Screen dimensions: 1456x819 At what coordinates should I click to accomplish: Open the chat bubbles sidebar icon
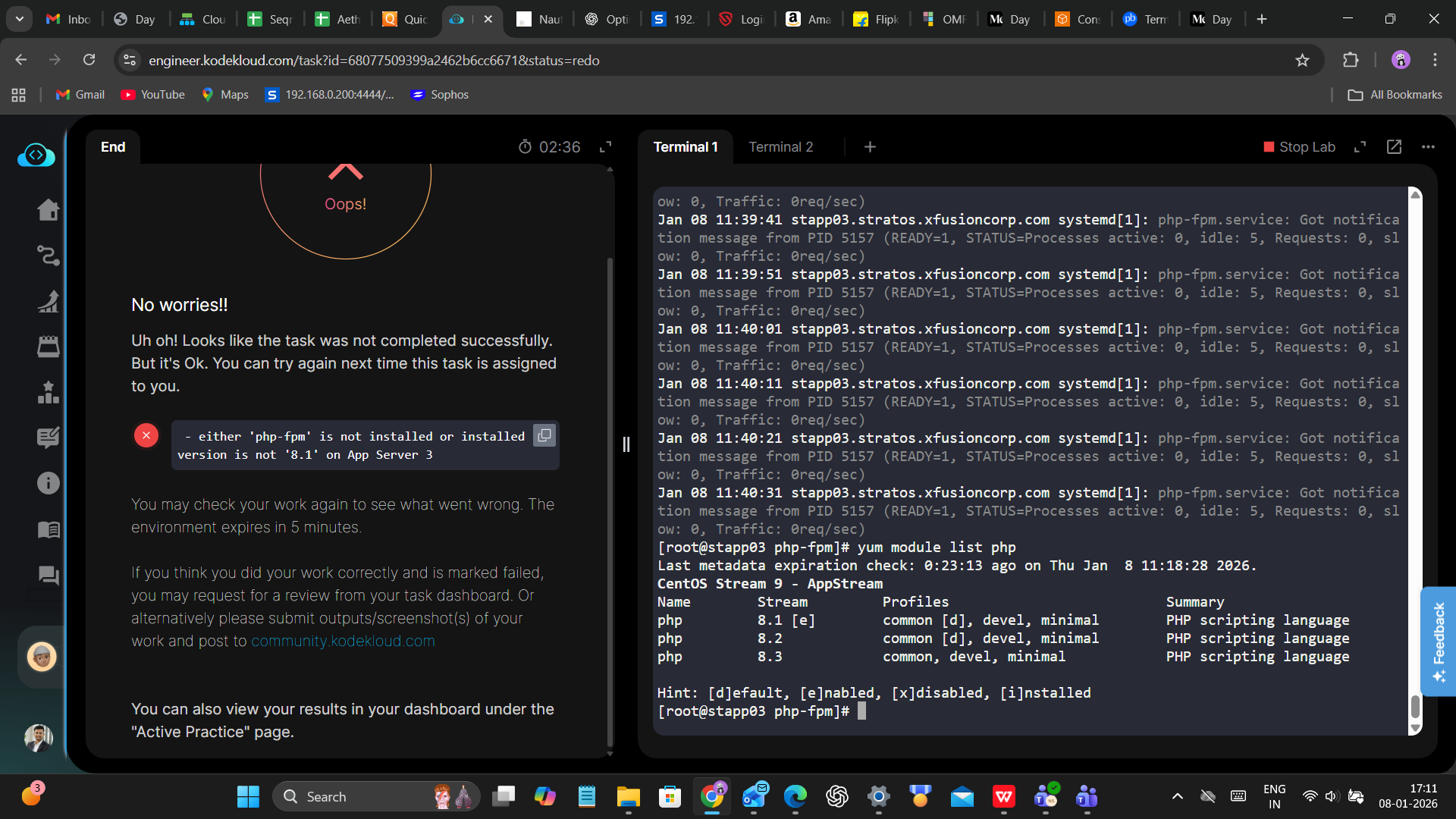pyautogui.click(x=48, y=576)
